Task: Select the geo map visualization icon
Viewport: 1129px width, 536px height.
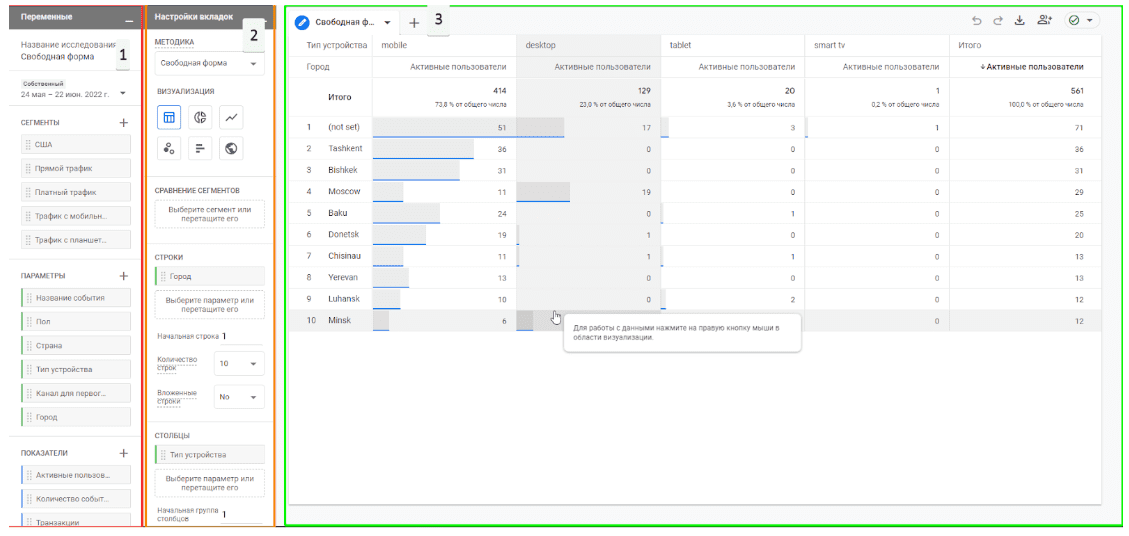Action: point(231,148)
